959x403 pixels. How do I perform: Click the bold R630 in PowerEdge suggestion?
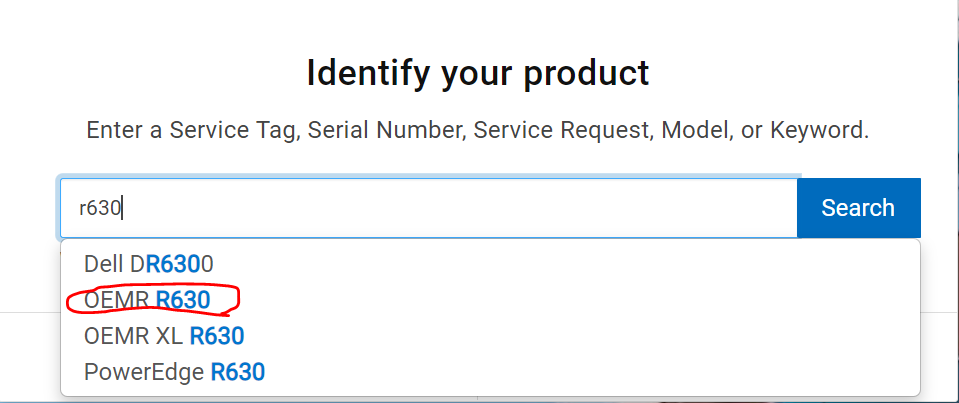tap(237, 372)
